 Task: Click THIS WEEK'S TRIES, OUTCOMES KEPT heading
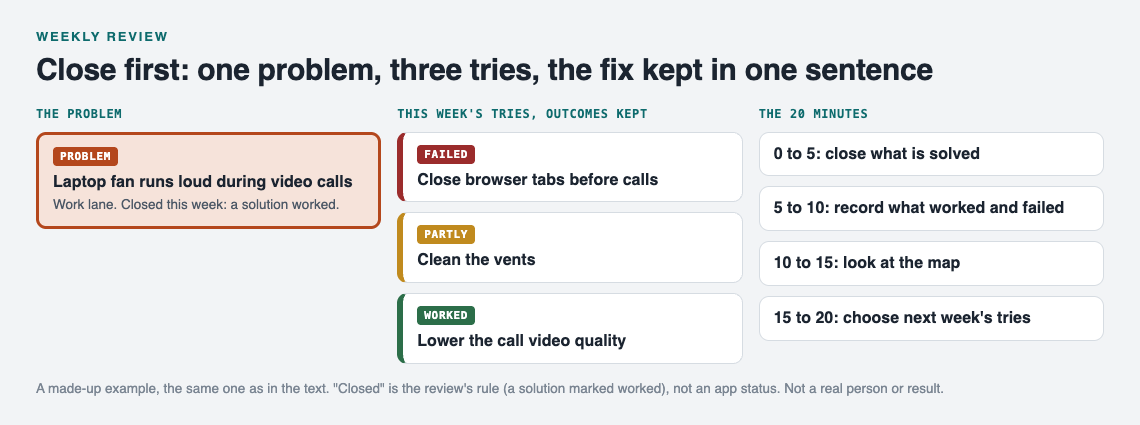[522, 114]
